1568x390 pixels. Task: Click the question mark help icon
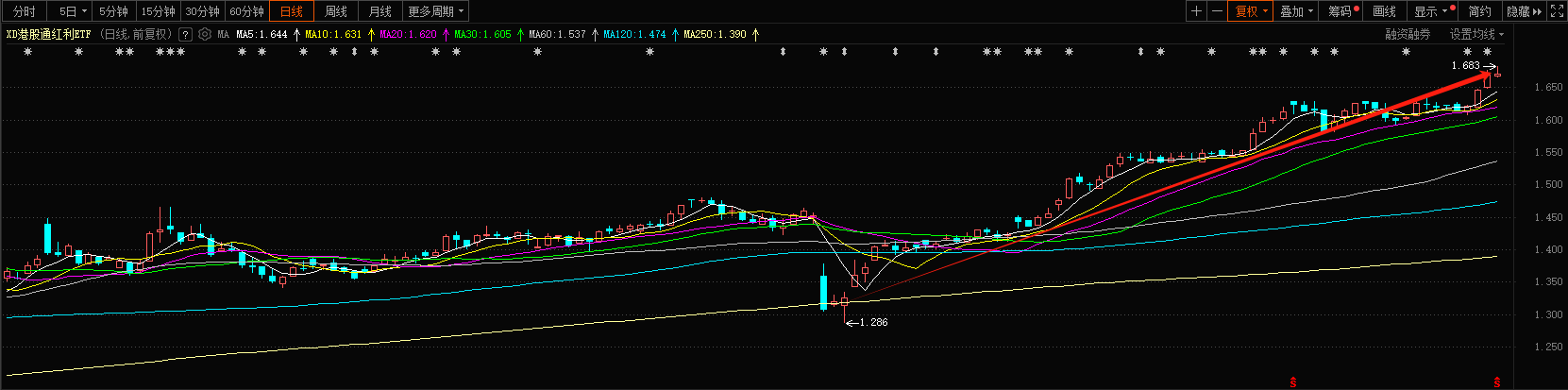point(185,34)
